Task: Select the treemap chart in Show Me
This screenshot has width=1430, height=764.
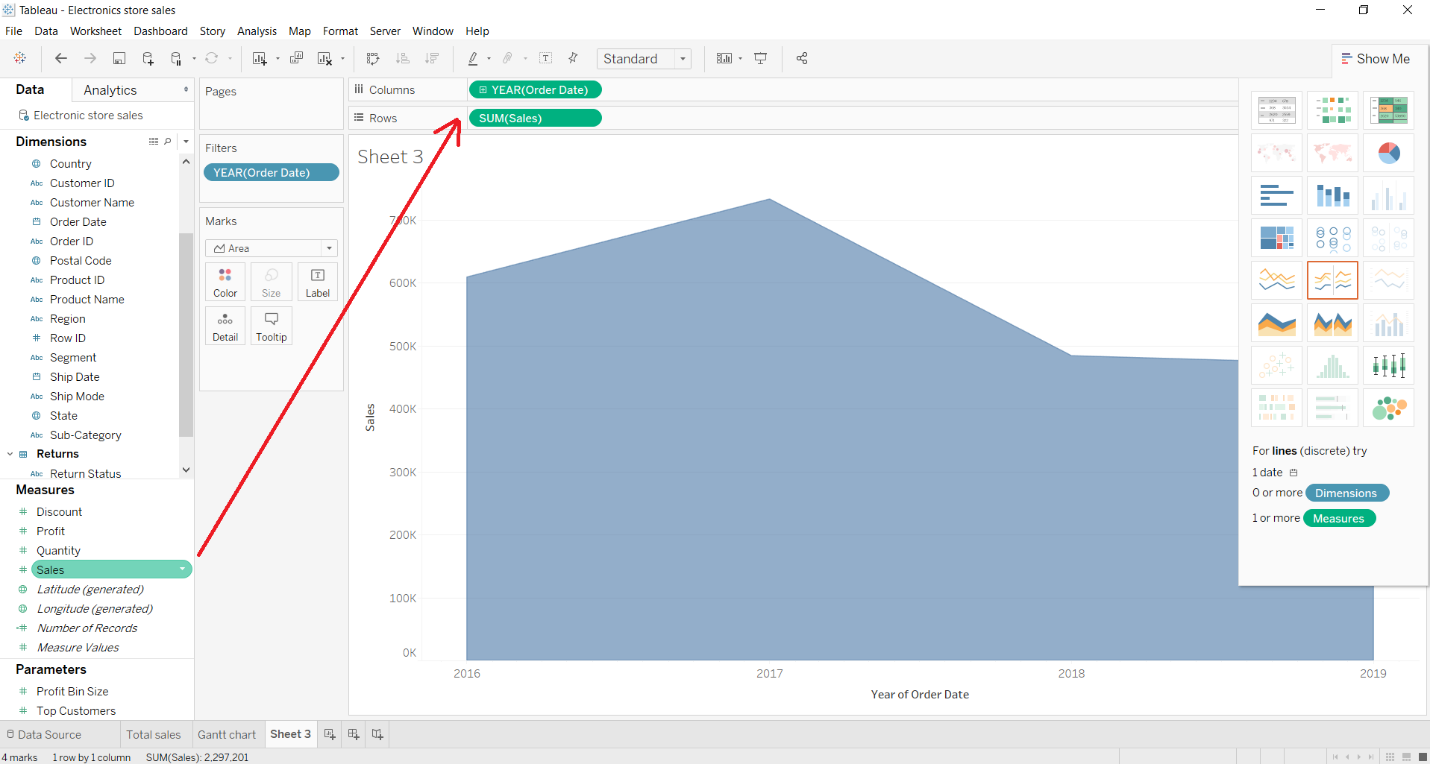Action: point(1276,238)
